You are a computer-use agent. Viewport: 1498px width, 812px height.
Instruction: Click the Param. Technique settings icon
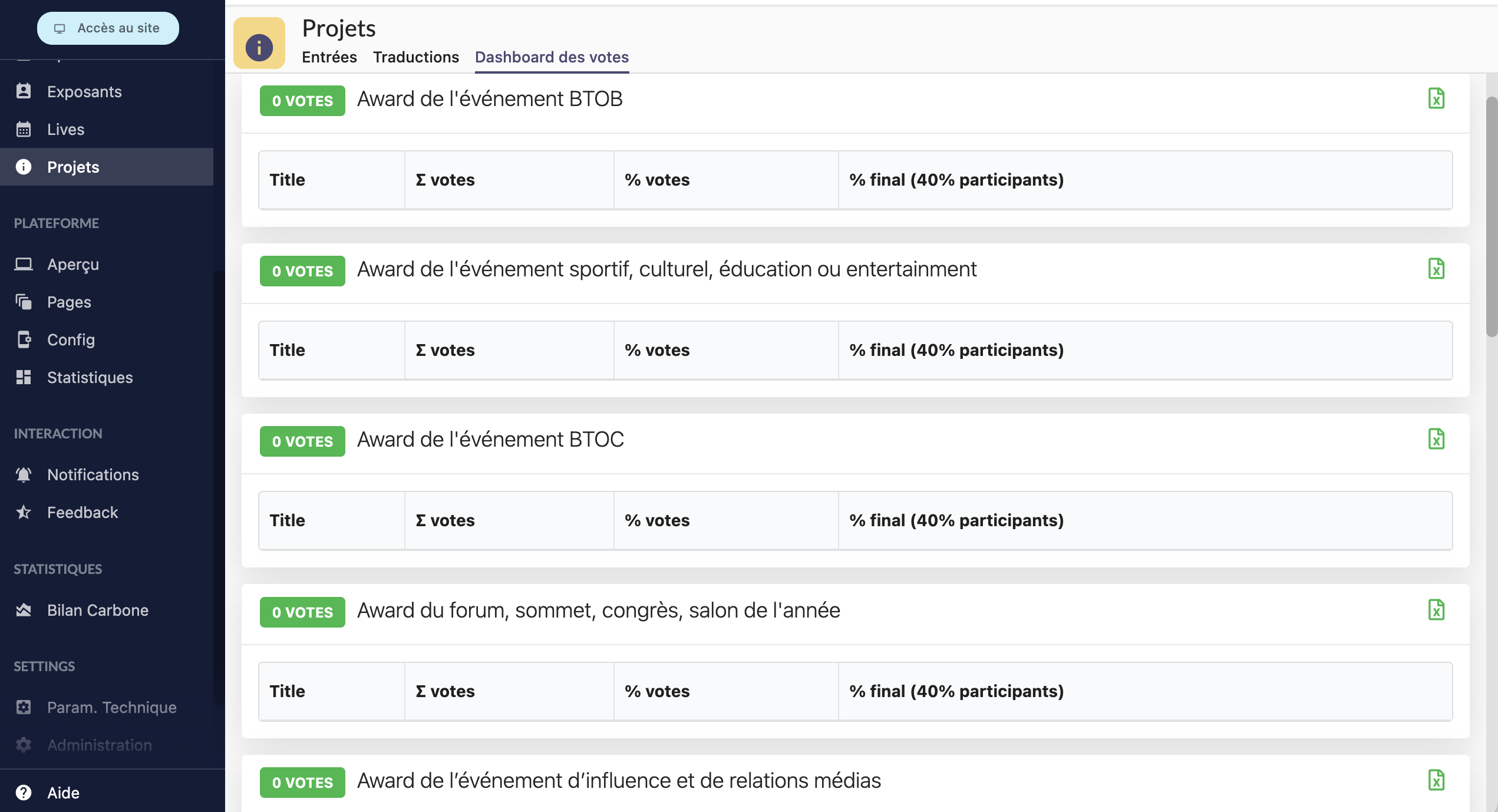(x=24, y=707)
